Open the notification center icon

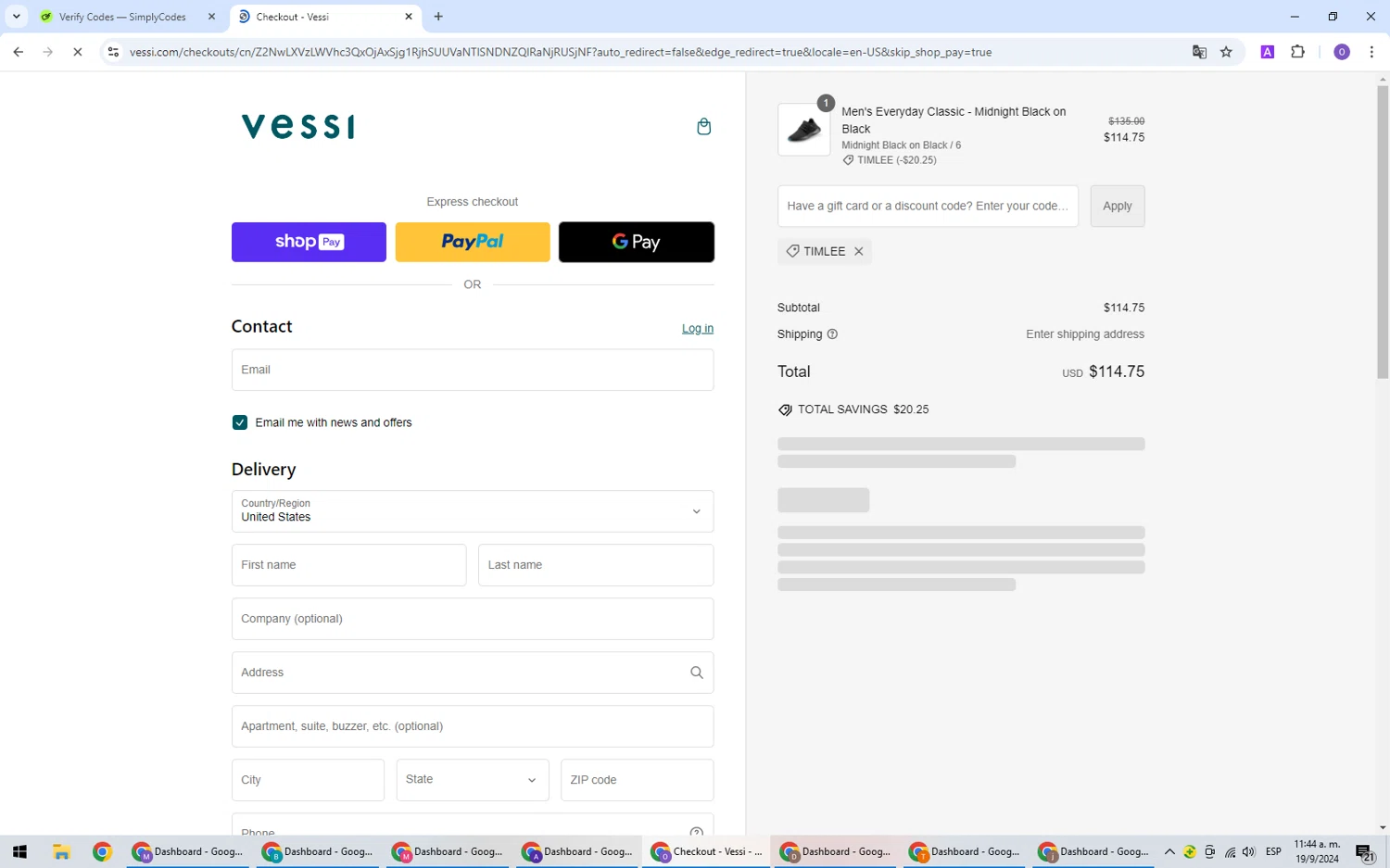[1364, 852]
